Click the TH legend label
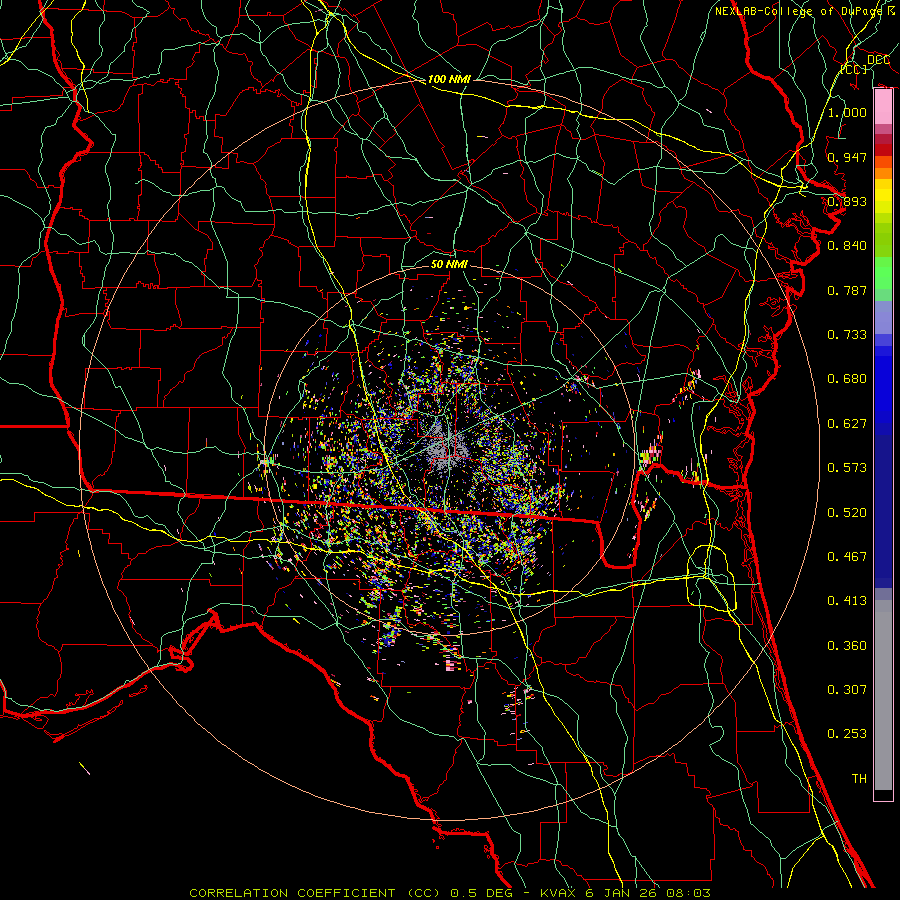 point(859,779)
